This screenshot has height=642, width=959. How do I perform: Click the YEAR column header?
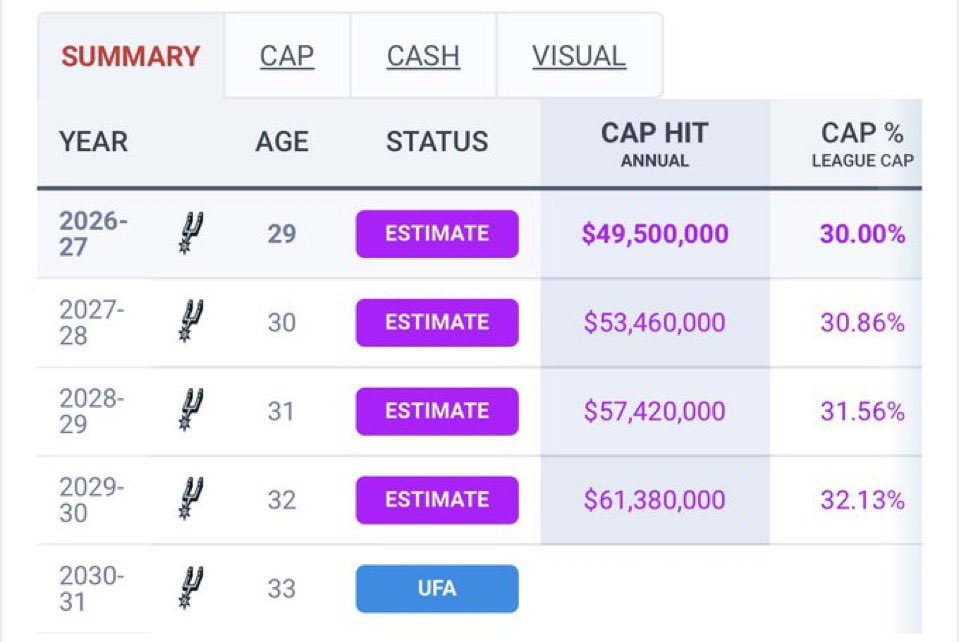93,142
